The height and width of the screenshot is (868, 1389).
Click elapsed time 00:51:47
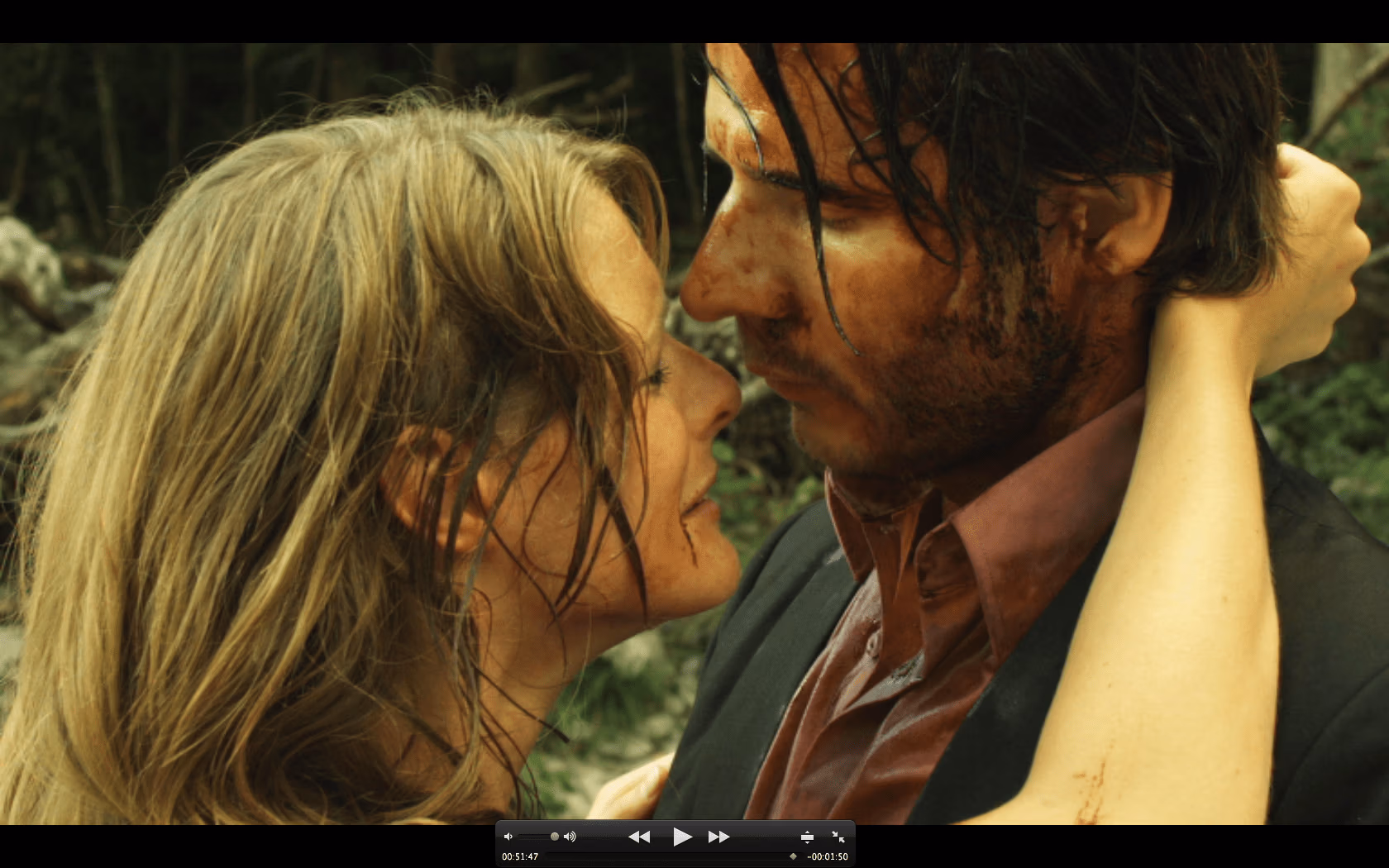point(520,856)
